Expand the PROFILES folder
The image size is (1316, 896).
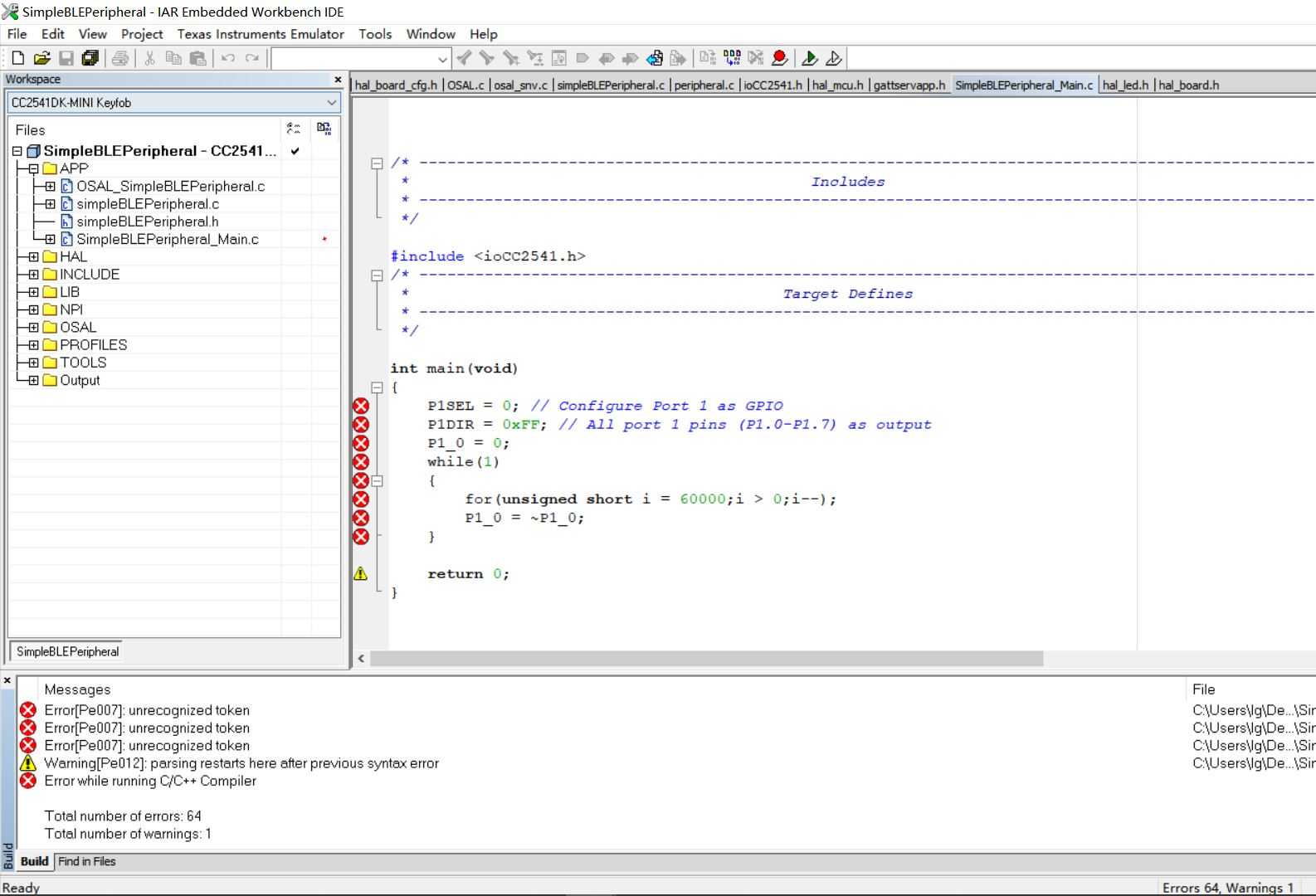click(x=33, y=345)
